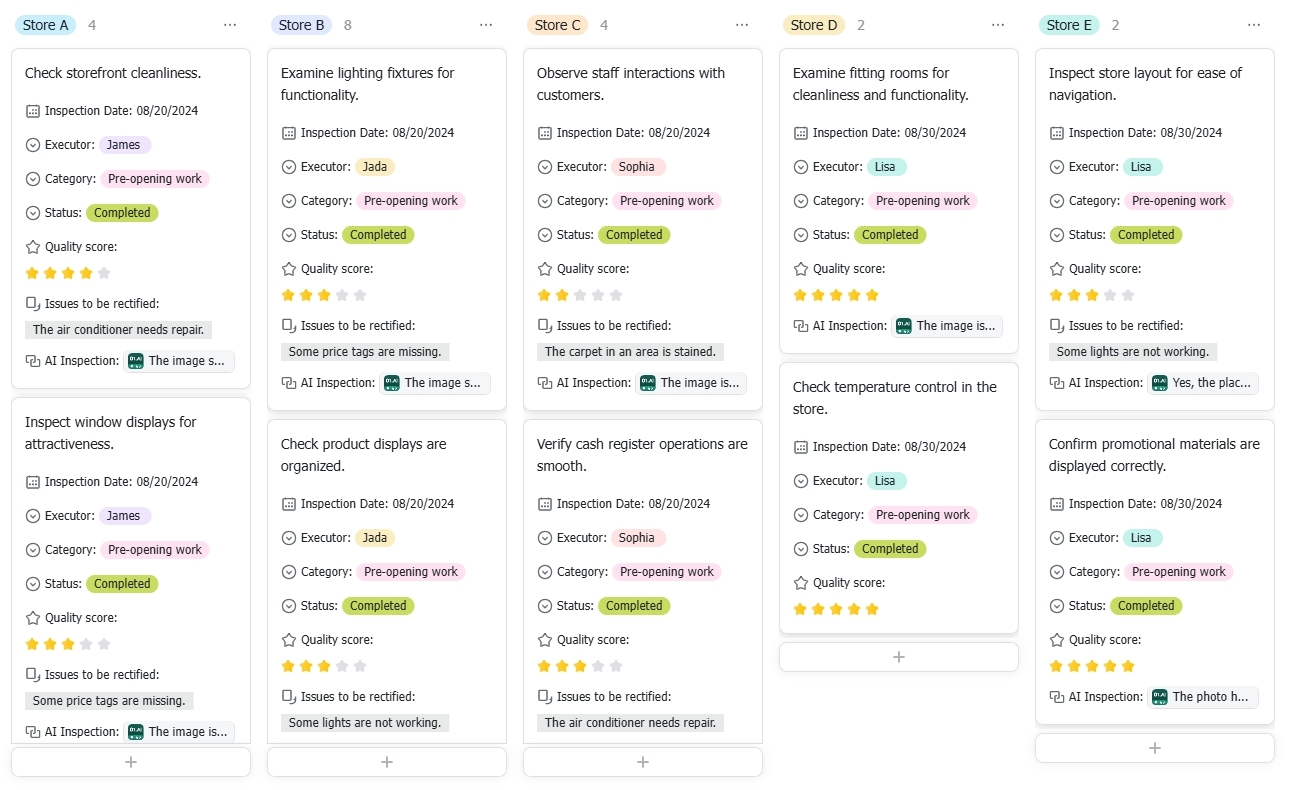This screenshot has width=1290, height=790.
Task: Add a new card under Store B
Action: 387,762
